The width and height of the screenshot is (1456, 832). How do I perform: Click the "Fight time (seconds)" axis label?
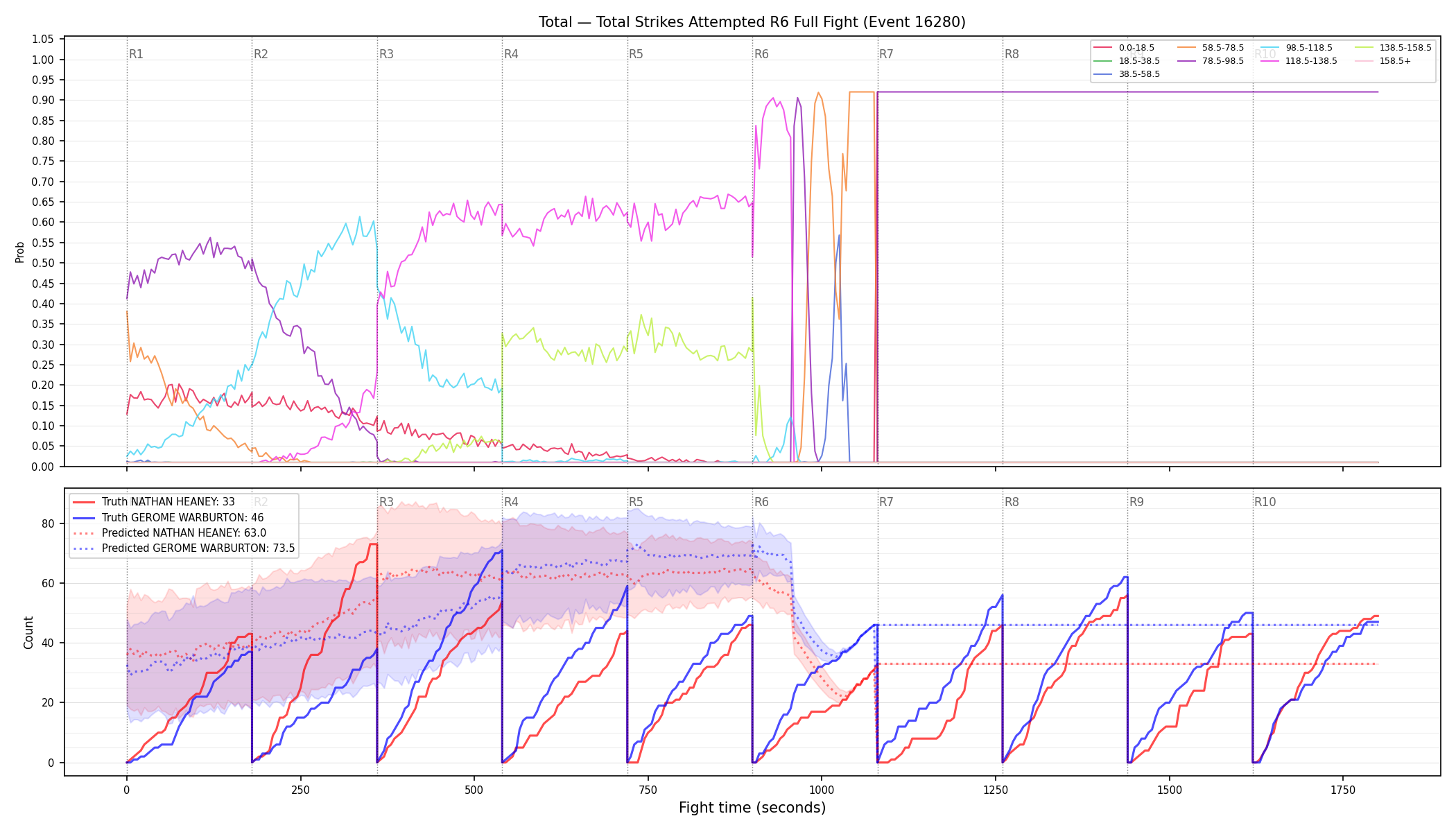pos(752,808)
